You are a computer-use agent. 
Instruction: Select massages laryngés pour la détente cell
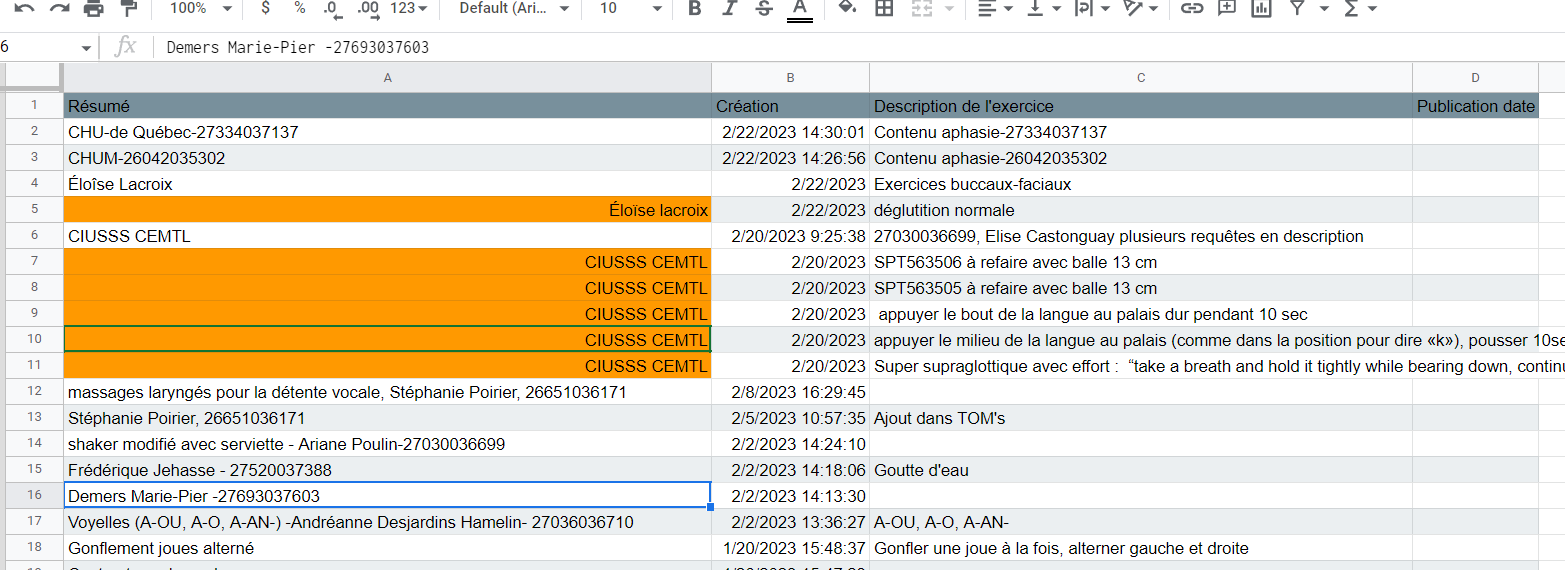click(387, 392)
